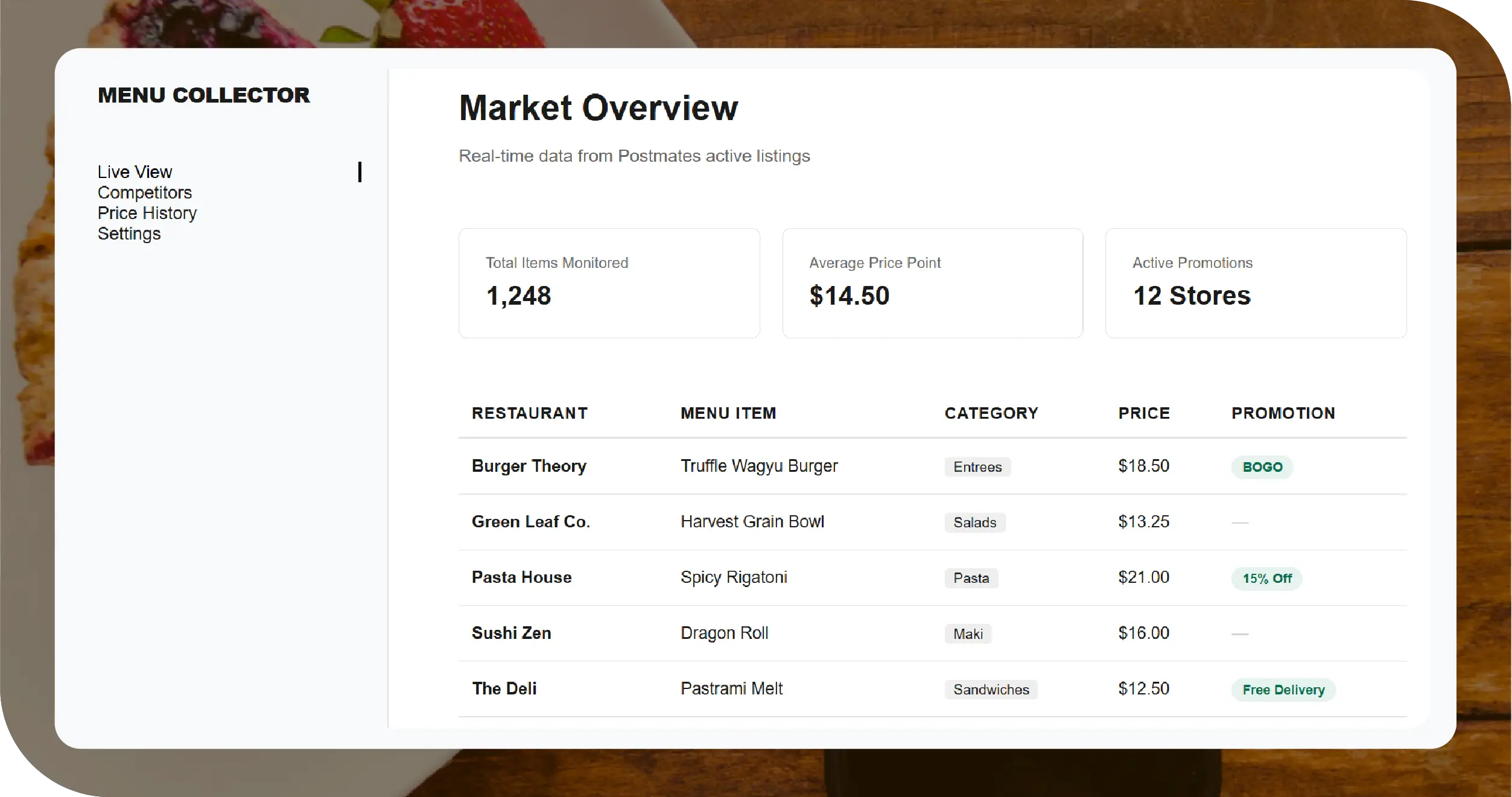This screenshot has width=1512, height=797.
Task: Sort by PROMOTION column header
Action: coord(1283,413)
